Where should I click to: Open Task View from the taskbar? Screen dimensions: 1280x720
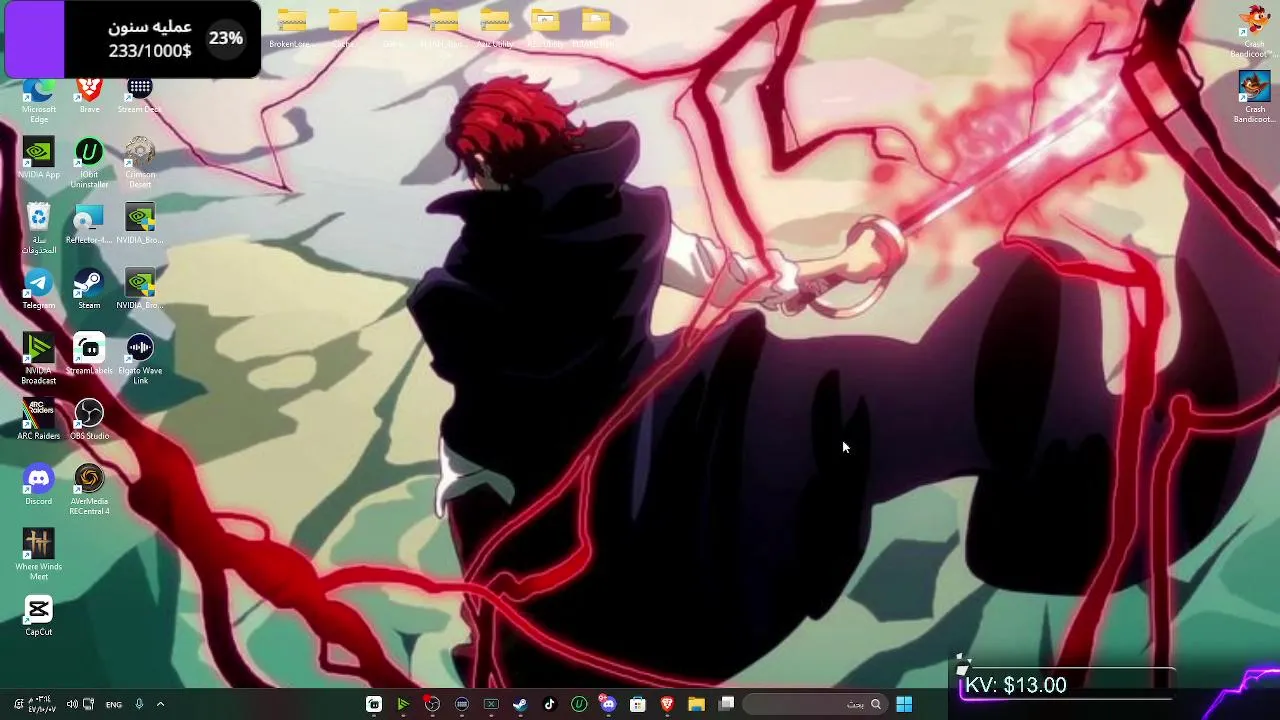(x=727, y=704)
